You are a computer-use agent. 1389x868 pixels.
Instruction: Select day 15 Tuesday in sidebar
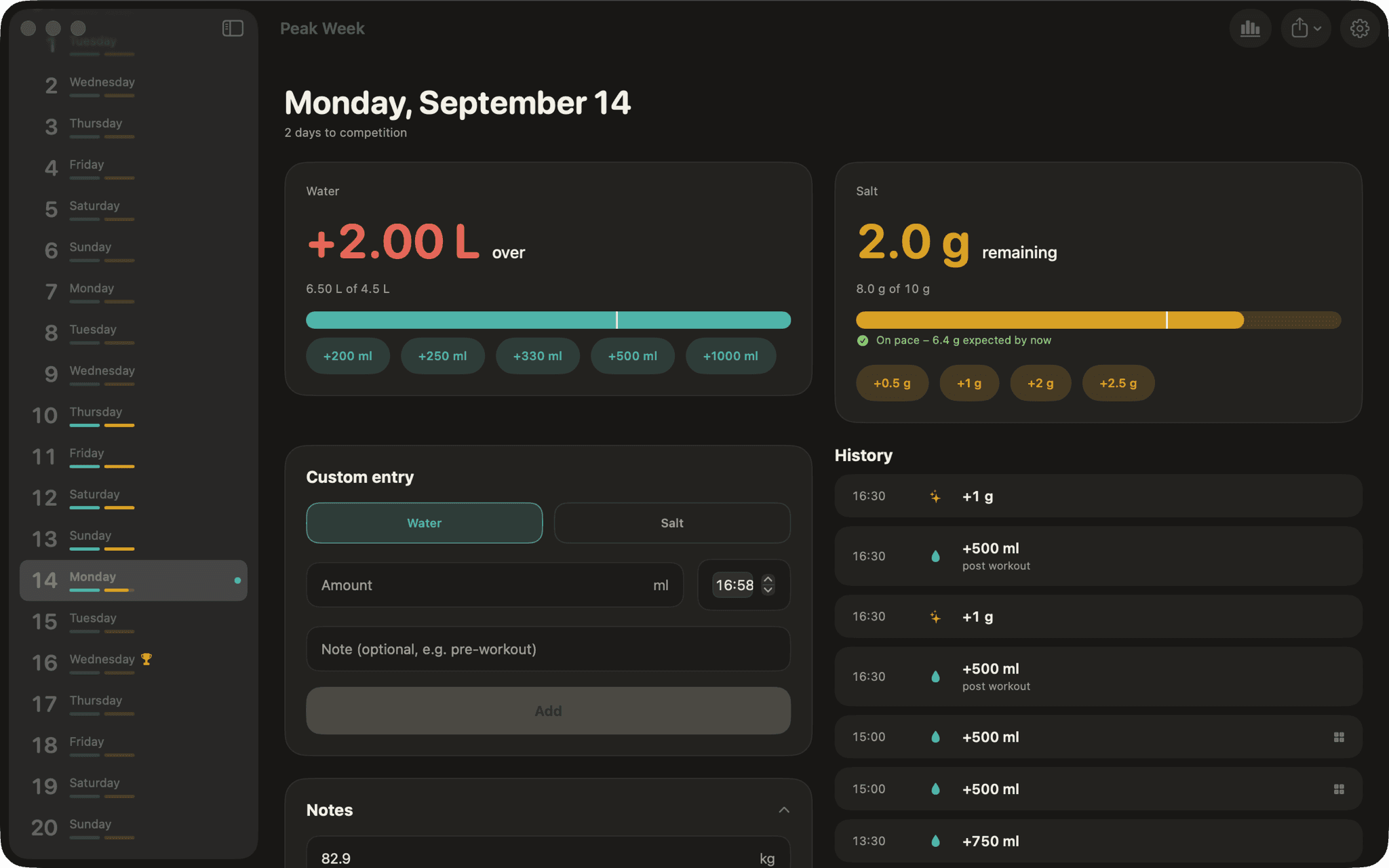pyautogui.click(x=134, y=622)
